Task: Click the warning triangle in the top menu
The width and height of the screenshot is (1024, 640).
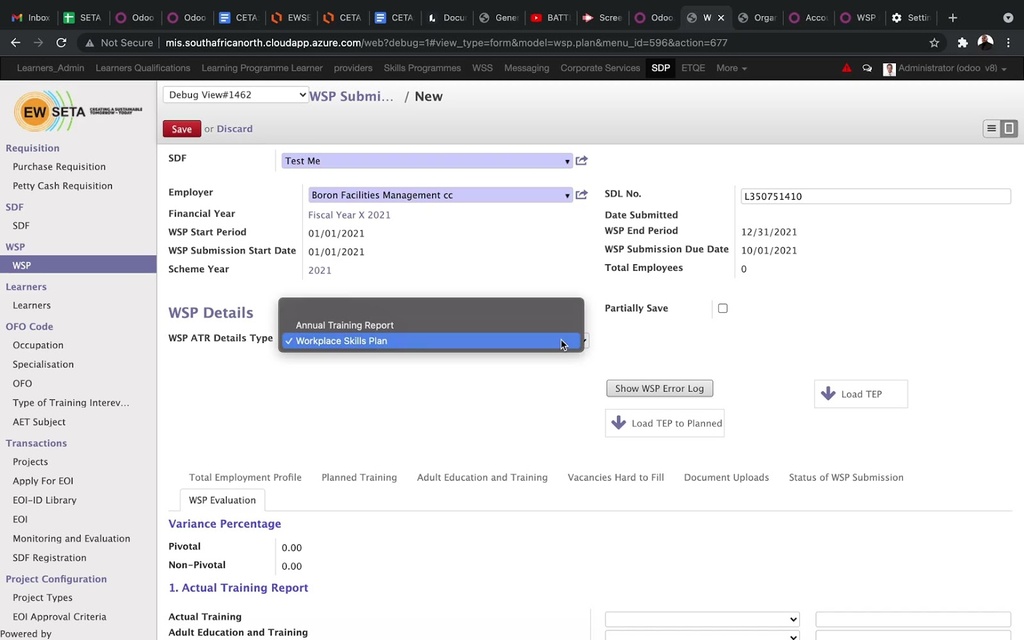Action: coord(848,68)
